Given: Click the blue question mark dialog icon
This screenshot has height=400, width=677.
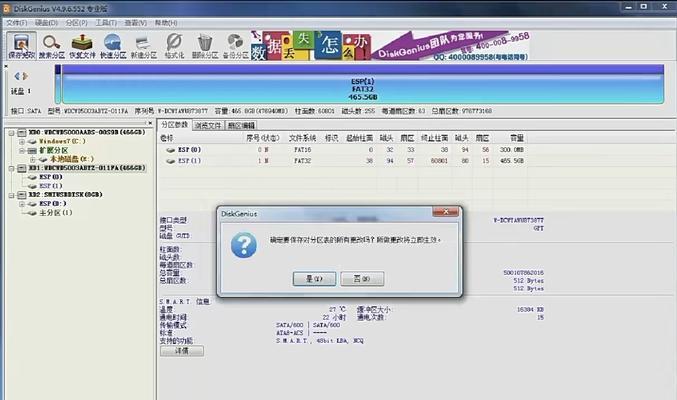Looking at the screenshot, I should [244, 245].
